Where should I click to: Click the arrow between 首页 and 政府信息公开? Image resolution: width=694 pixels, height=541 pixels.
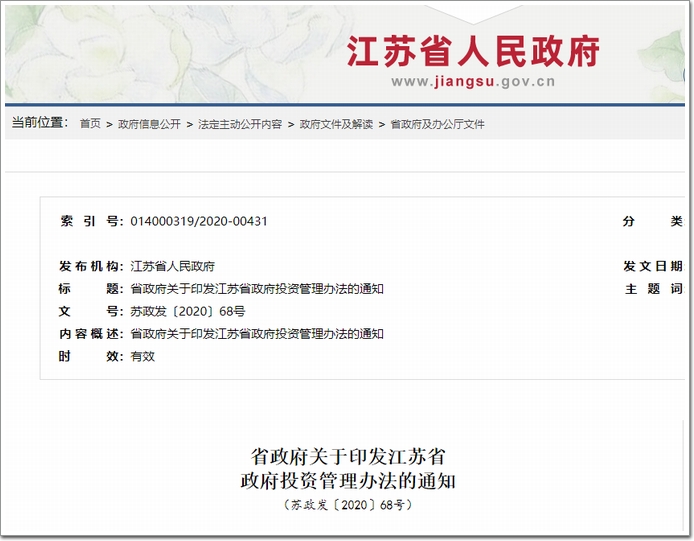point(109,124)
